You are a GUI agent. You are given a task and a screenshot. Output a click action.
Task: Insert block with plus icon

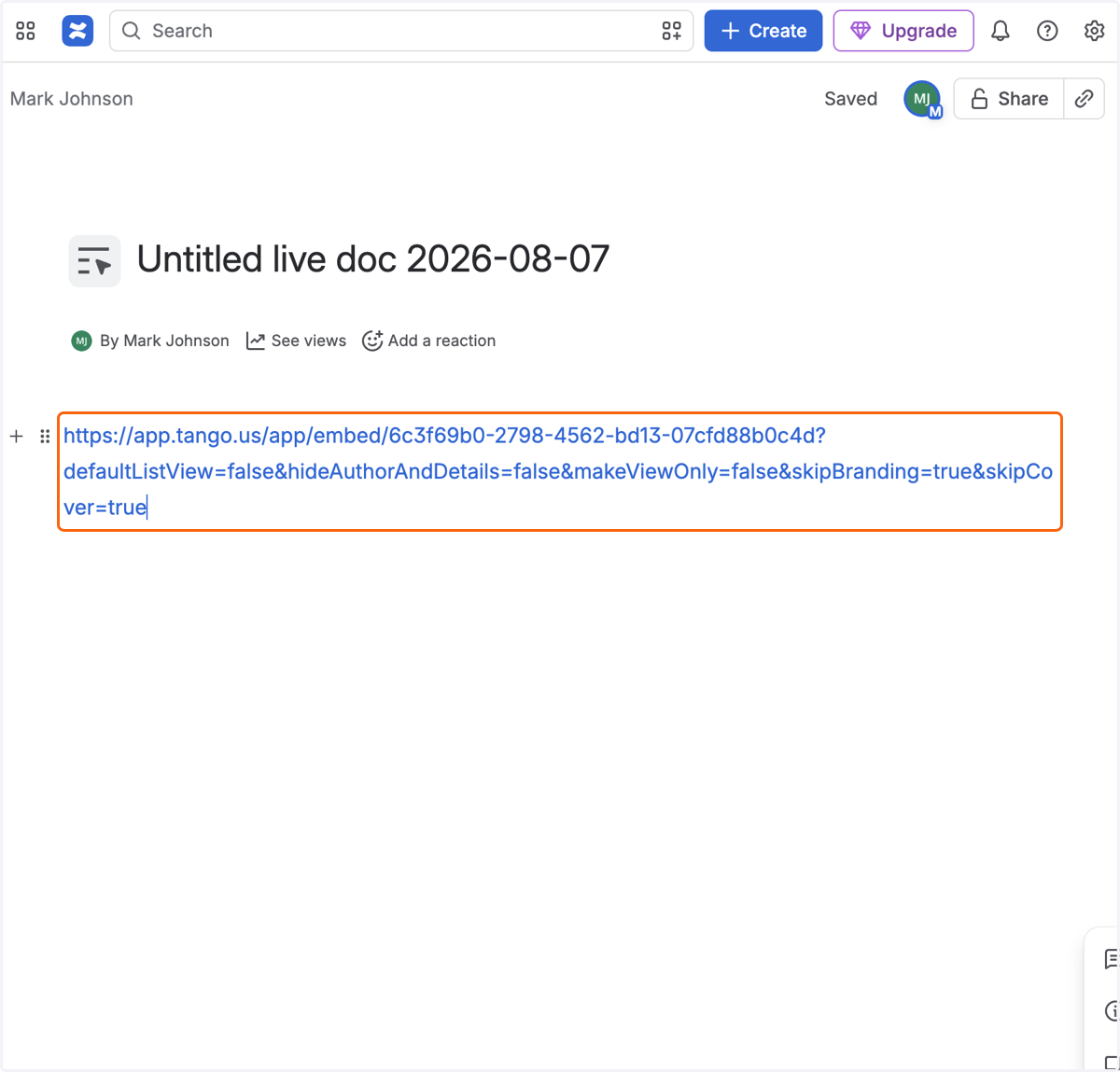(x=16, y=436)
